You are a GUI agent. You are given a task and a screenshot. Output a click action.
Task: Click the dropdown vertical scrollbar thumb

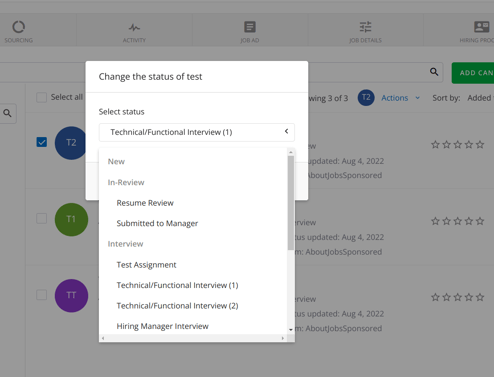pos(291,203)
